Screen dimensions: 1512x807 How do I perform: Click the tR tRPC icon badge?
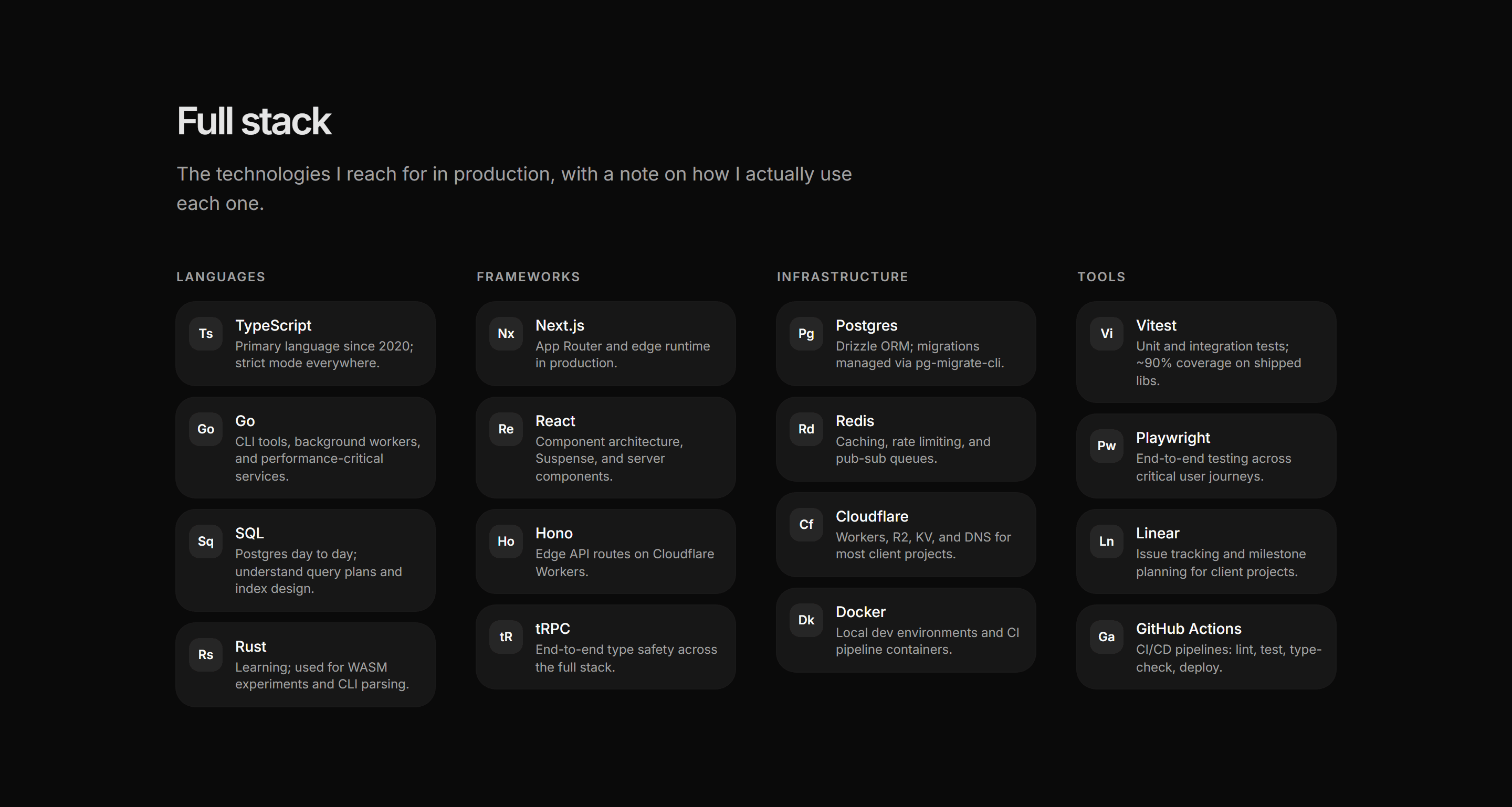point(506,637)
